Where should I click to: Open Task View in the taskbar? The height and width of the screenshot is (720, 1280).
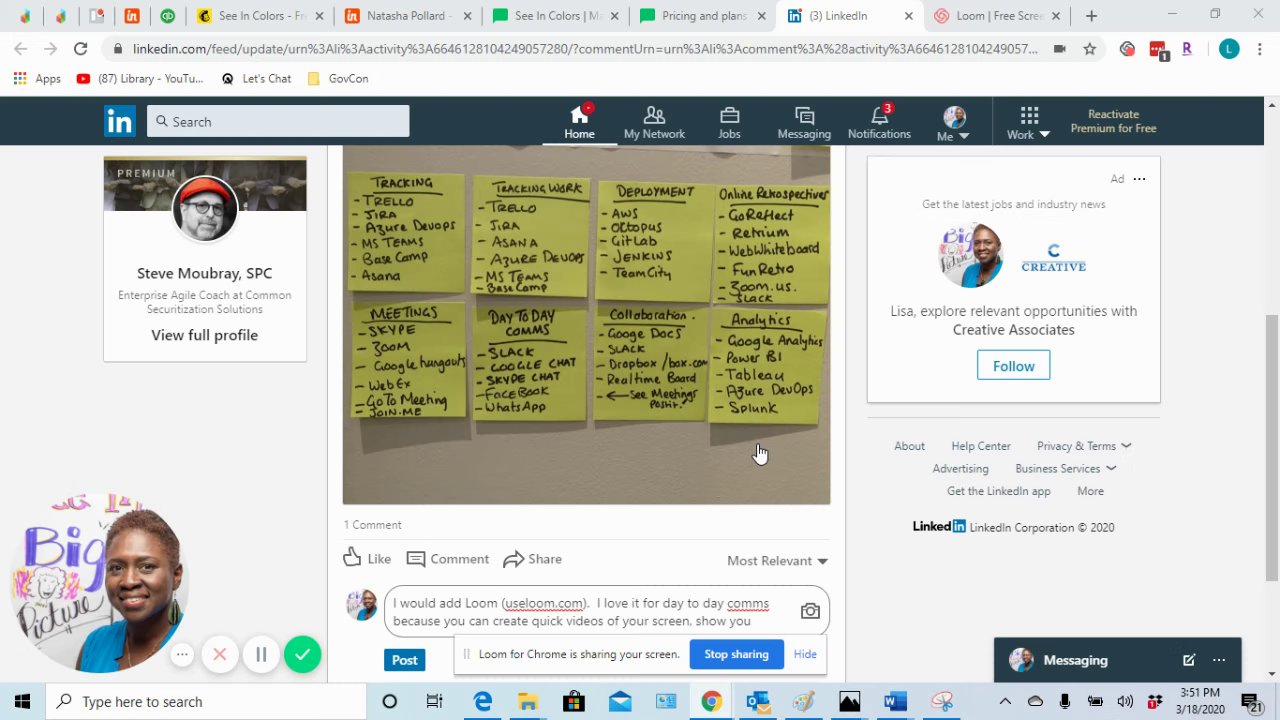click(x=434, y=702)
